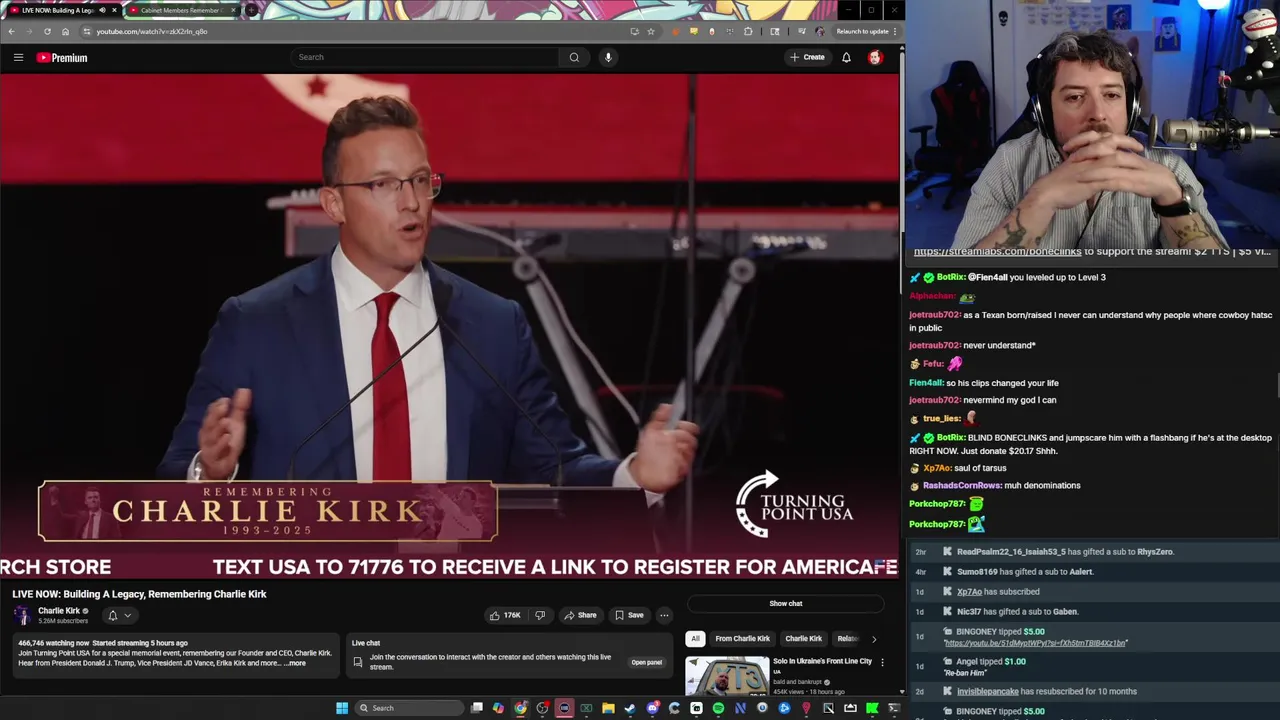The image size is (1280, 720).
Task: Open more actions ellipsis under video
Action: [x=664, y=615]
